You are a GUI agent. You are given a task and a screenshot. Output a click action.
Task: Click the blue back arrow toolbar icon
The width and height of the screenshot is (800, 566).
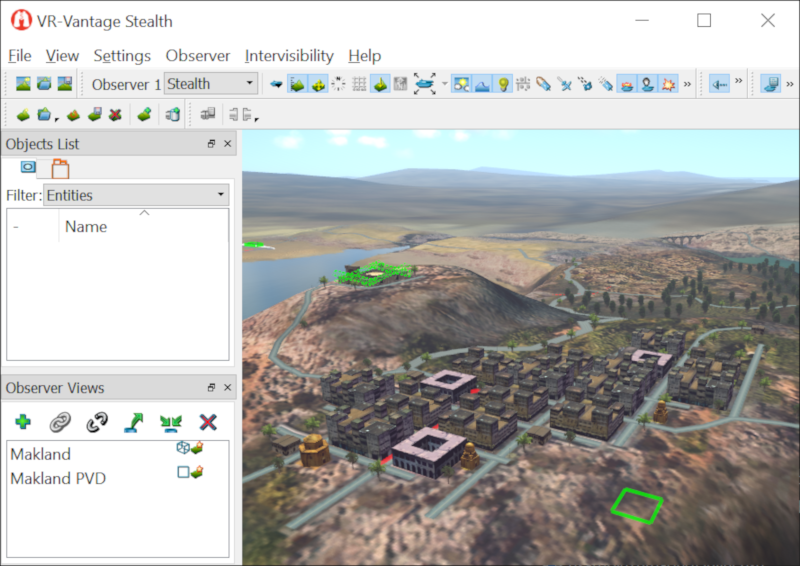(276, 84)
